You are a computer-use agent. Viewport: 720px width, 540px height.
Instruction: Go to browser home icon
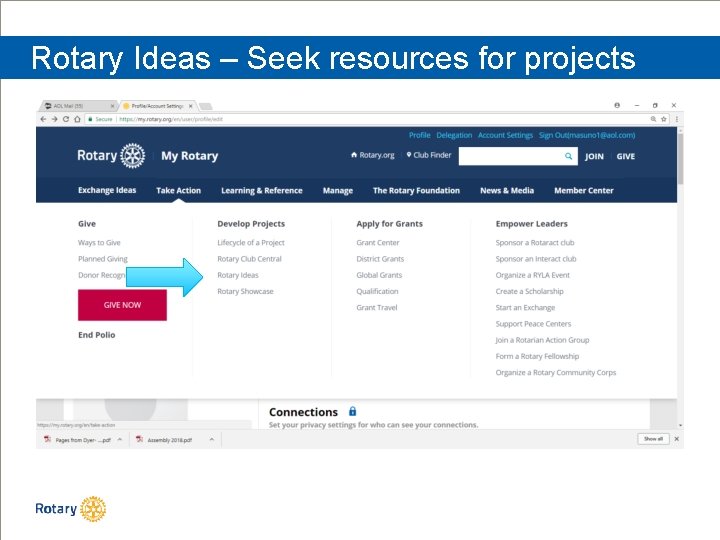click(77, 119)
